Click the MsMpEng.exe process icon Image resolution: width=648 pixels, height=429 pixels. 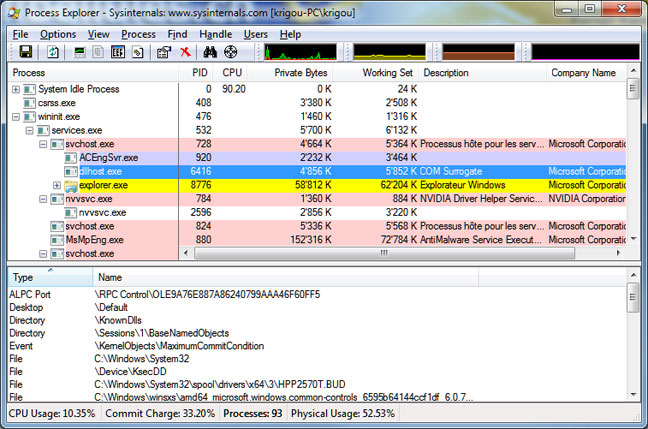coord(57,240)
